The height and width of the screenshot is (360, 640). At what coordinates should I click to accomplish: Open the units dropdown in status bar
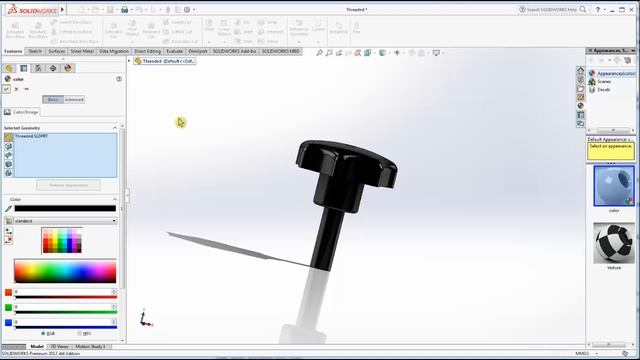click(x=597, y=353)
